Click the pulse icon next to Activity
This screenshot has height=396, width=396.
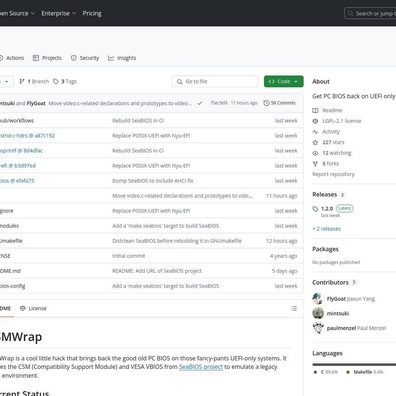[315, 132]
